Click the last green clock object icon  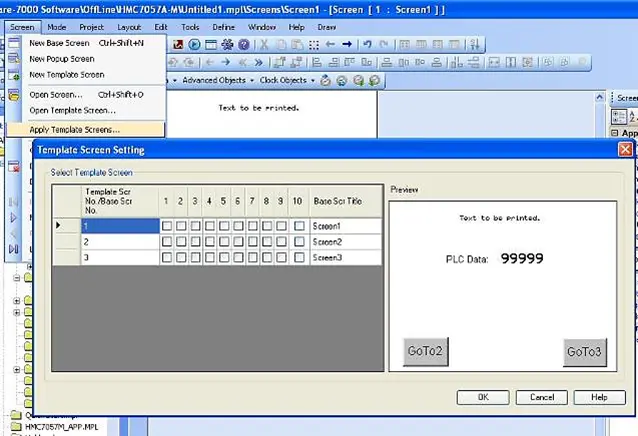point(374,81)
